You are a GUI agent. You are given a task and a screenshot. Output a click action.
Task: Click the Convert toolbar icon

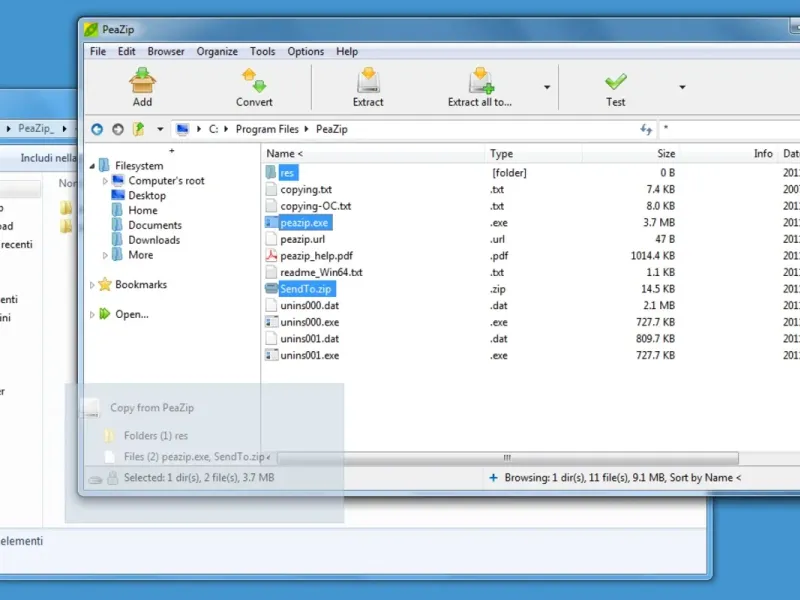(x=254, y=80)
